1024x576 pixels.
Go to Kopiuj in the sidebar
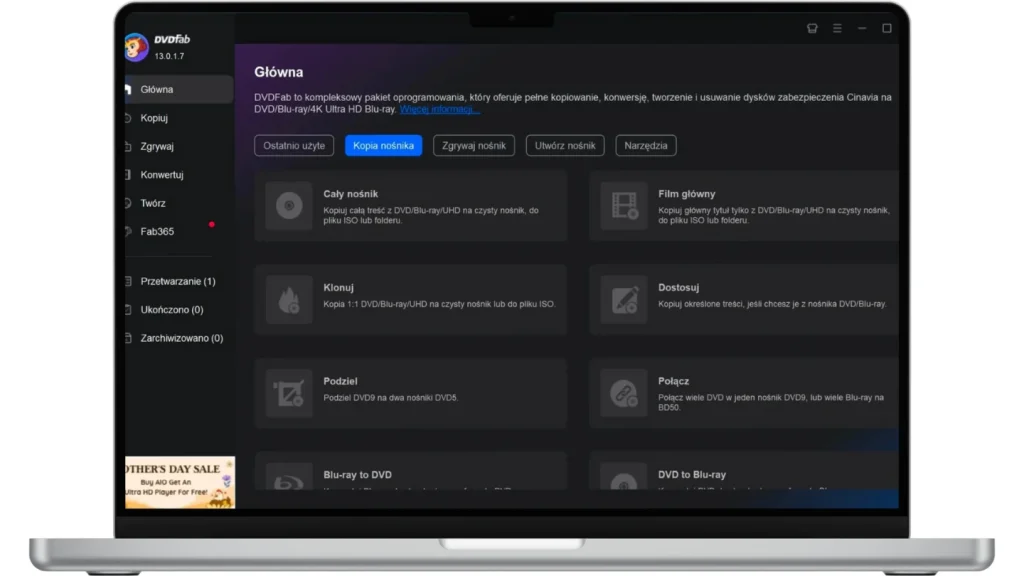154,118
